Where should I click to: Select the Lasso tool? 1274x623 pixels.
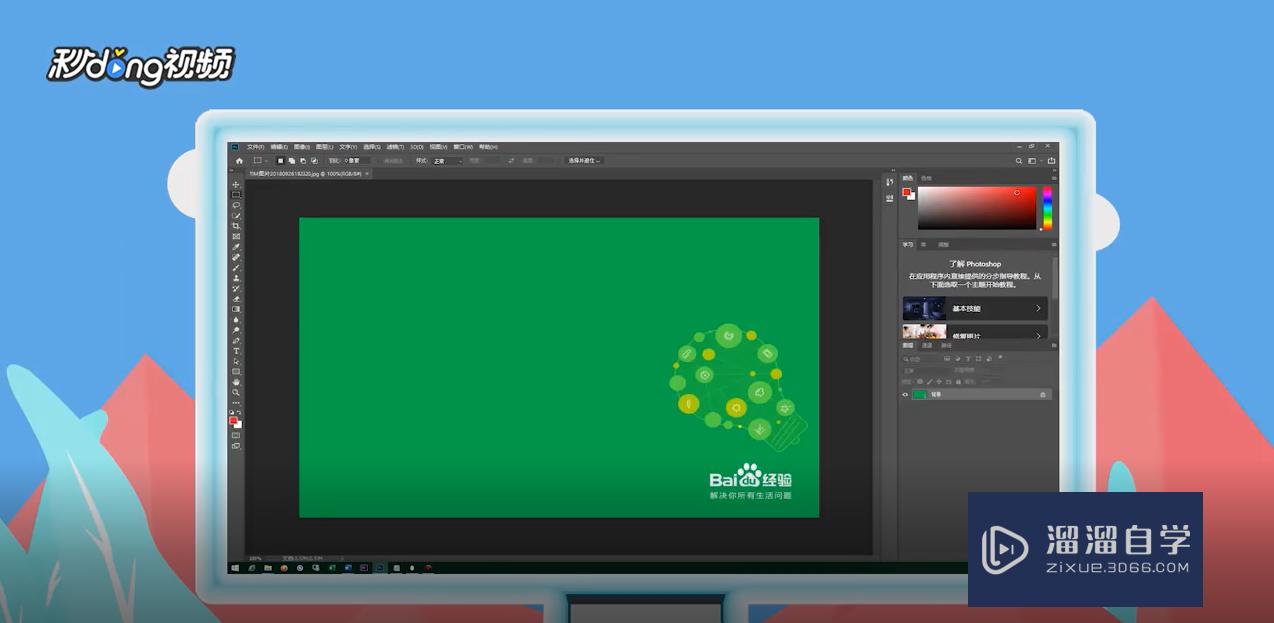point(236,205)
